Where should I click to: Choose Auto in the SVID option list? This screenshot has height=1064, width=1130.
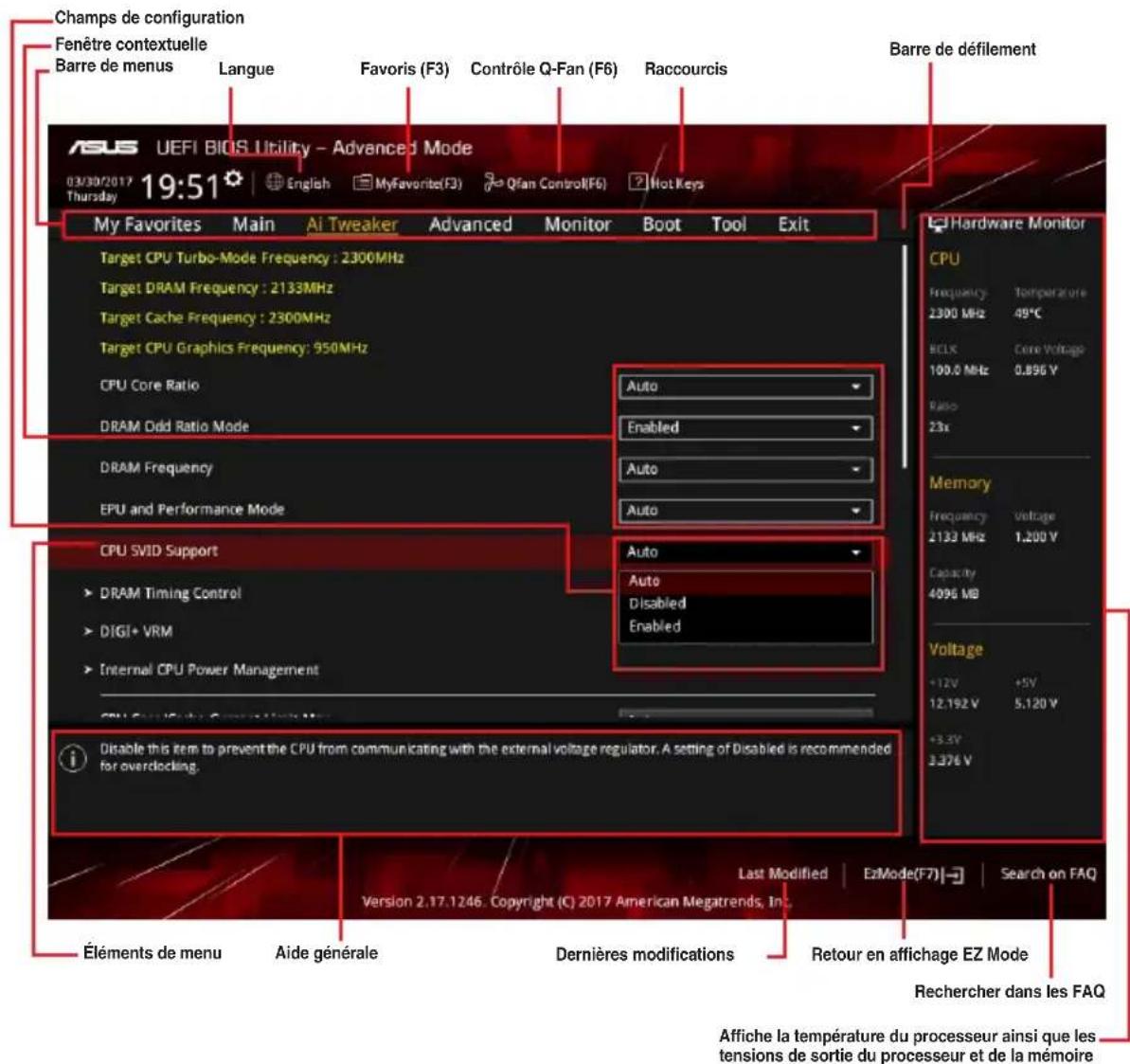[745, 581]
